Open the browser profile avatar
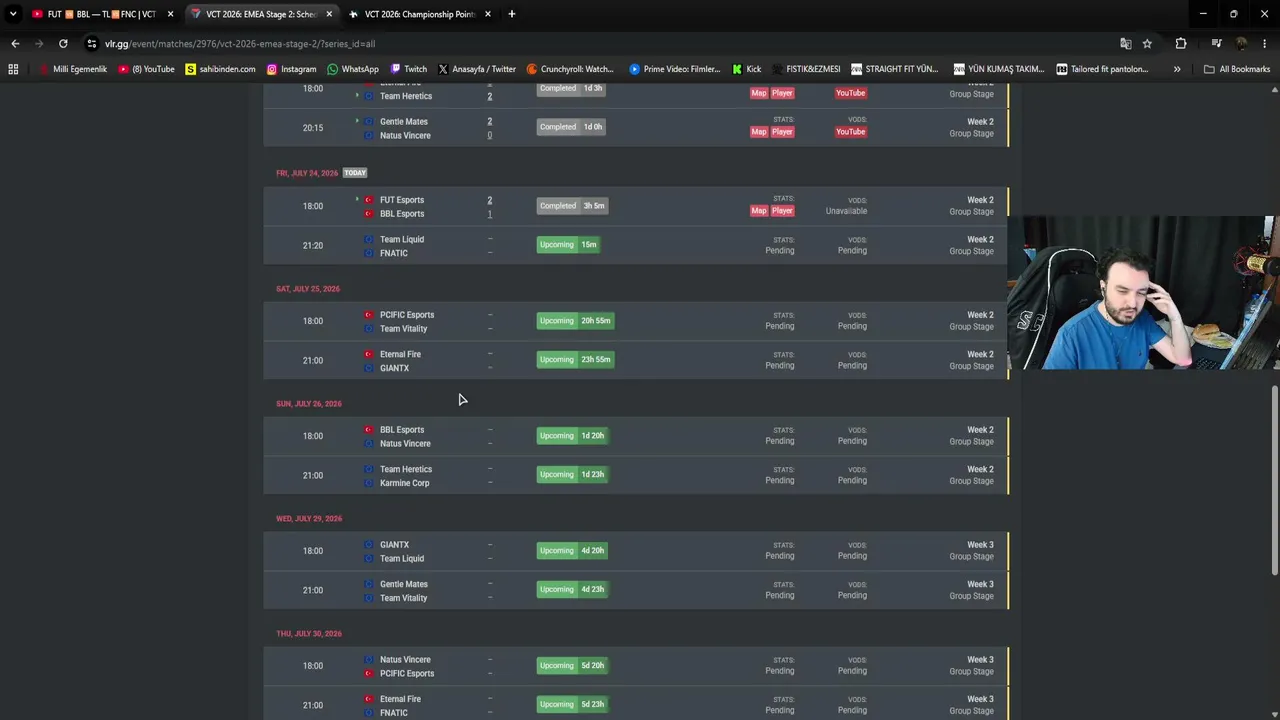This screenshot has width=1280, height=720. coord(1241,44)
